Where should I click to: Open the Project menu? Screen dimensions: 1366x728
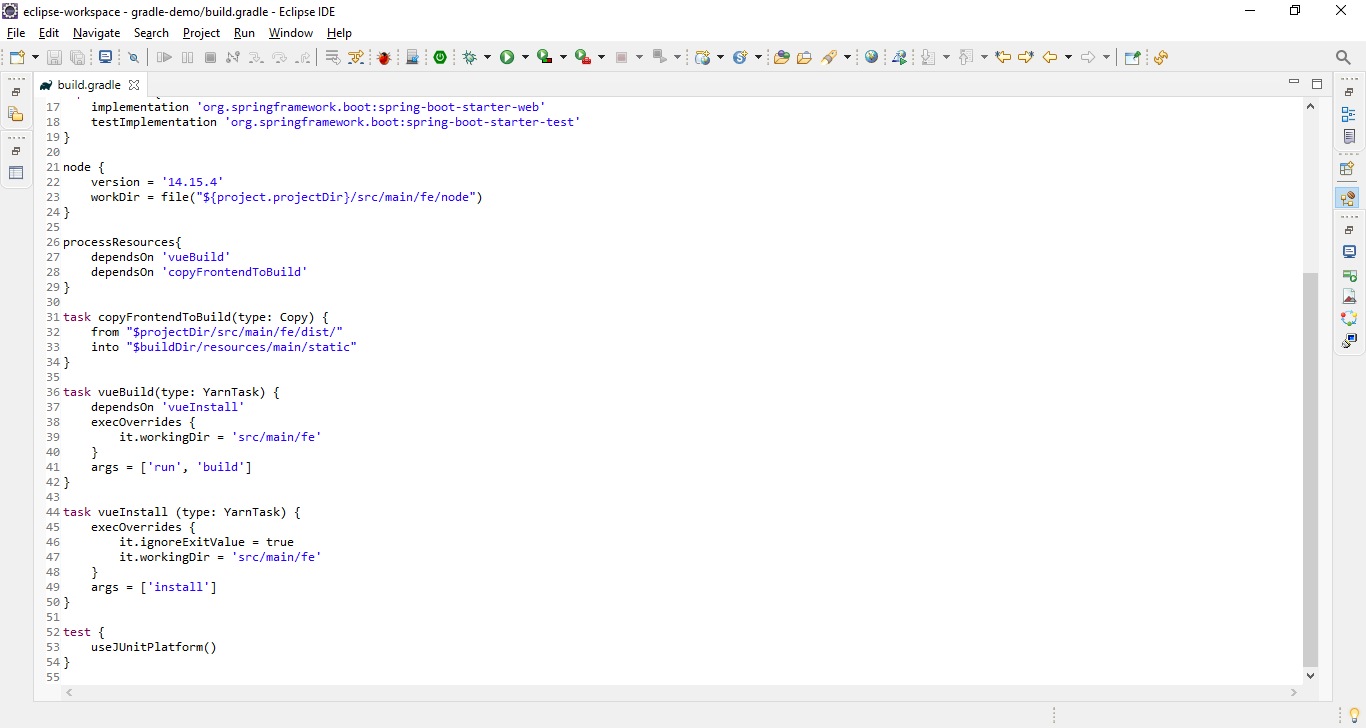tap(201, 33)
